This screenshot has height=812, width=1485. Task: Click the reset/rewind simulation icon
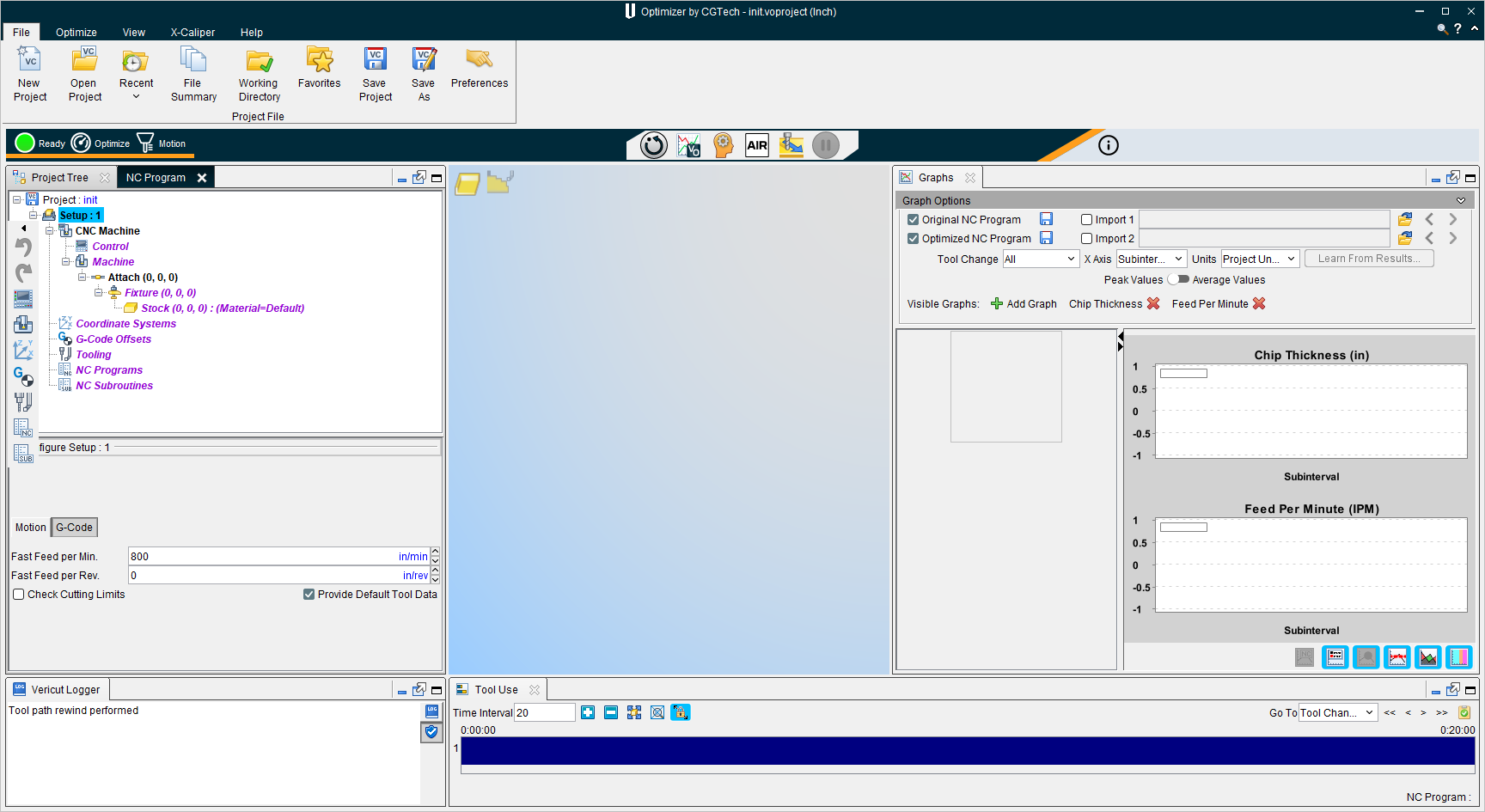tap(654, 145)
